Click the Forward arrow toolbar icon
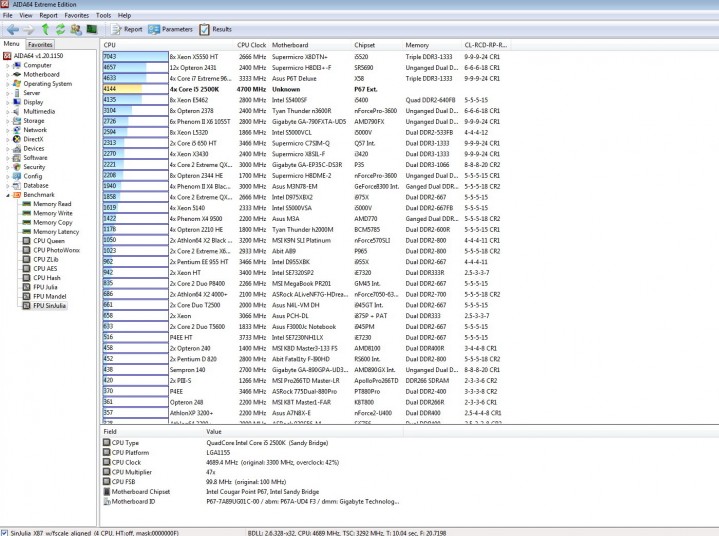The image size is (719, 536). click(x=28, y=29)
